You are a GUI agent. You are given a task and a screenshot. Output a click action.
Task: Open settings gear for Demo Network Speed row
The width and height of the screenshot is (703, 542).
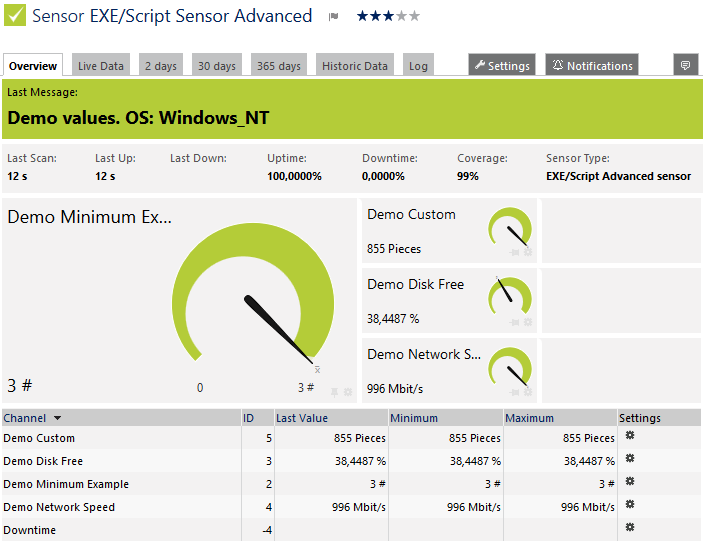click(x=630, y=504)
